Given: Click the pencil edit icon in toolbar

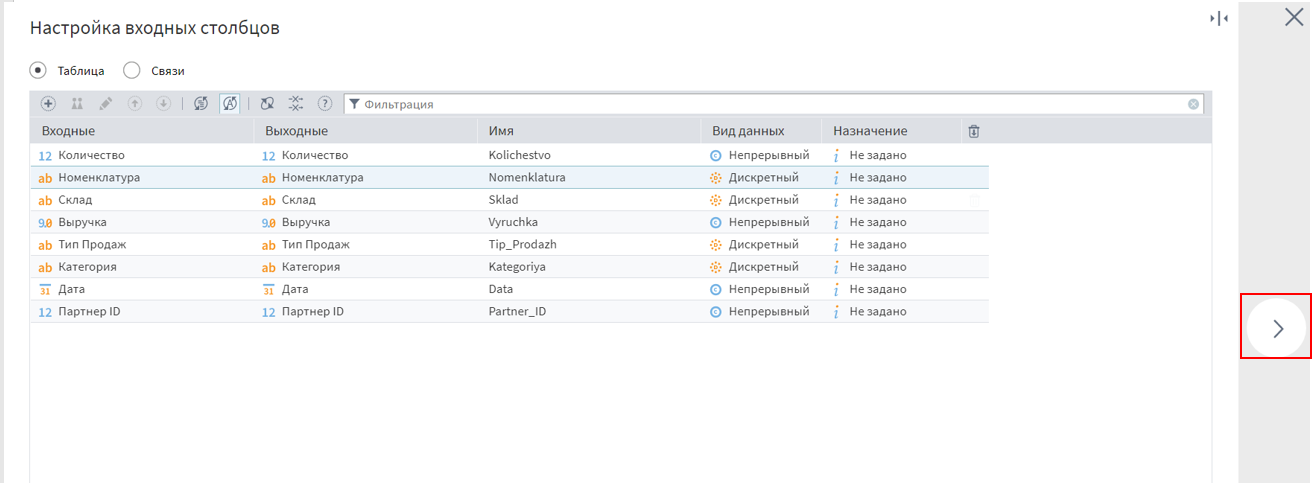Looking at the screenshot, I should click(106, 104).
